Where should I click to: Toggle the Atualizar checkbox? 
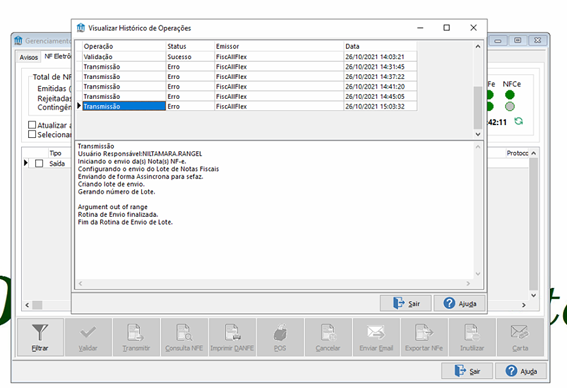[x=32, y=125]
